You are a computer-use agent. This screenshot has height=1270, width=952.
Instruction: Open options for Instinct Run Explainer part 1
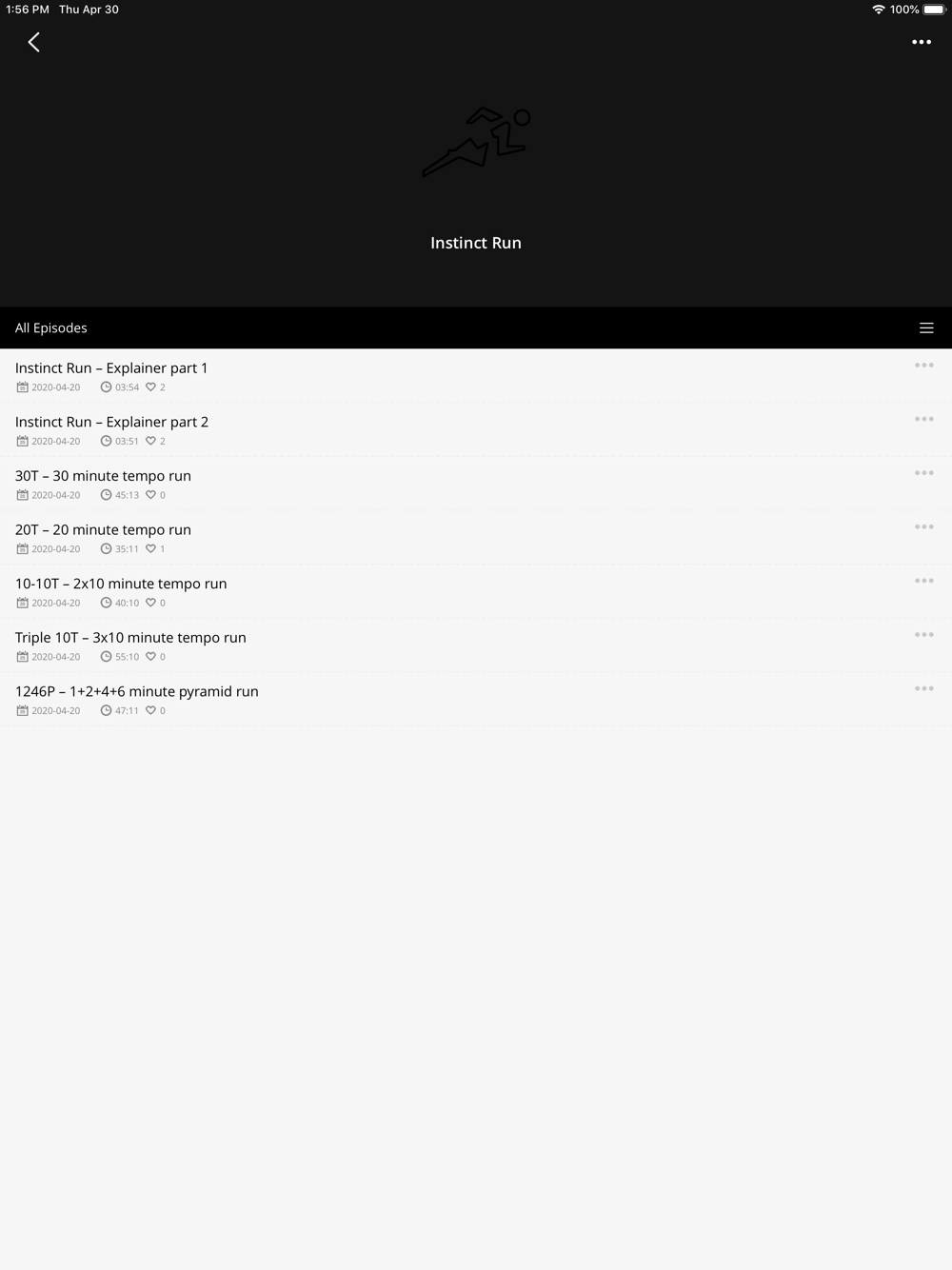coord(924,366)
